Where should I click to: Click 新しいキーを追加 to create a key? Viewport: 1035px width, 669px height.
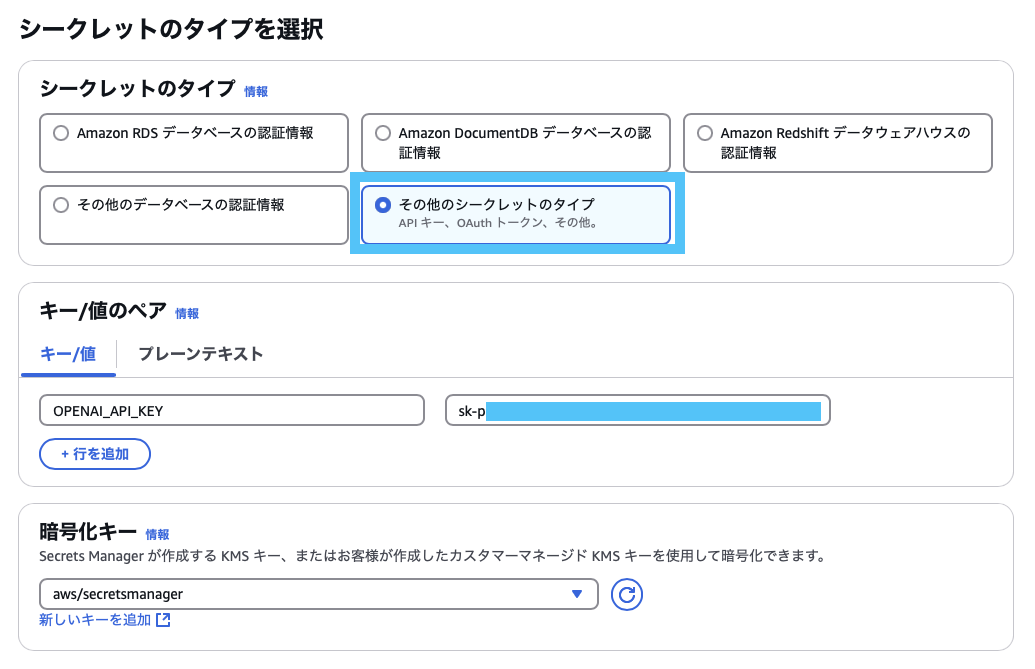(88, 619)
